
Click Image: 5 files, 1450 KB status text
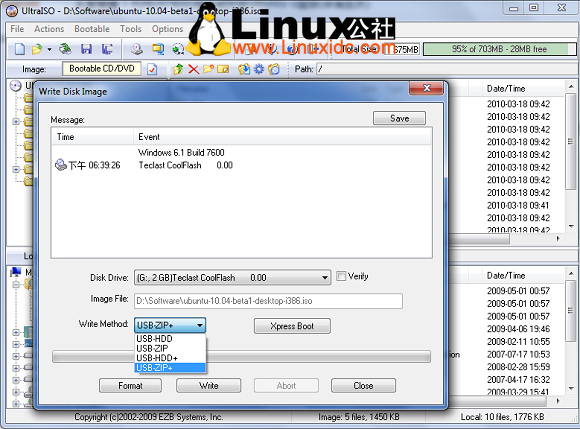[359, 417]
